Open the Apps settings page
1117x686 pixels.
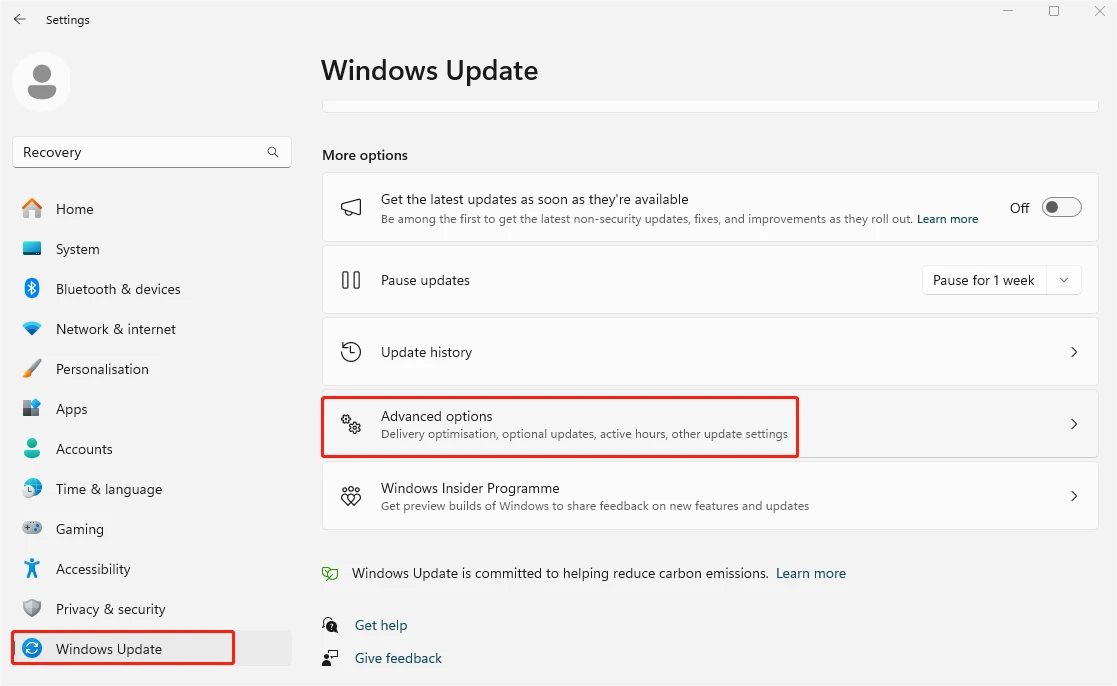[x=152, y=408]
